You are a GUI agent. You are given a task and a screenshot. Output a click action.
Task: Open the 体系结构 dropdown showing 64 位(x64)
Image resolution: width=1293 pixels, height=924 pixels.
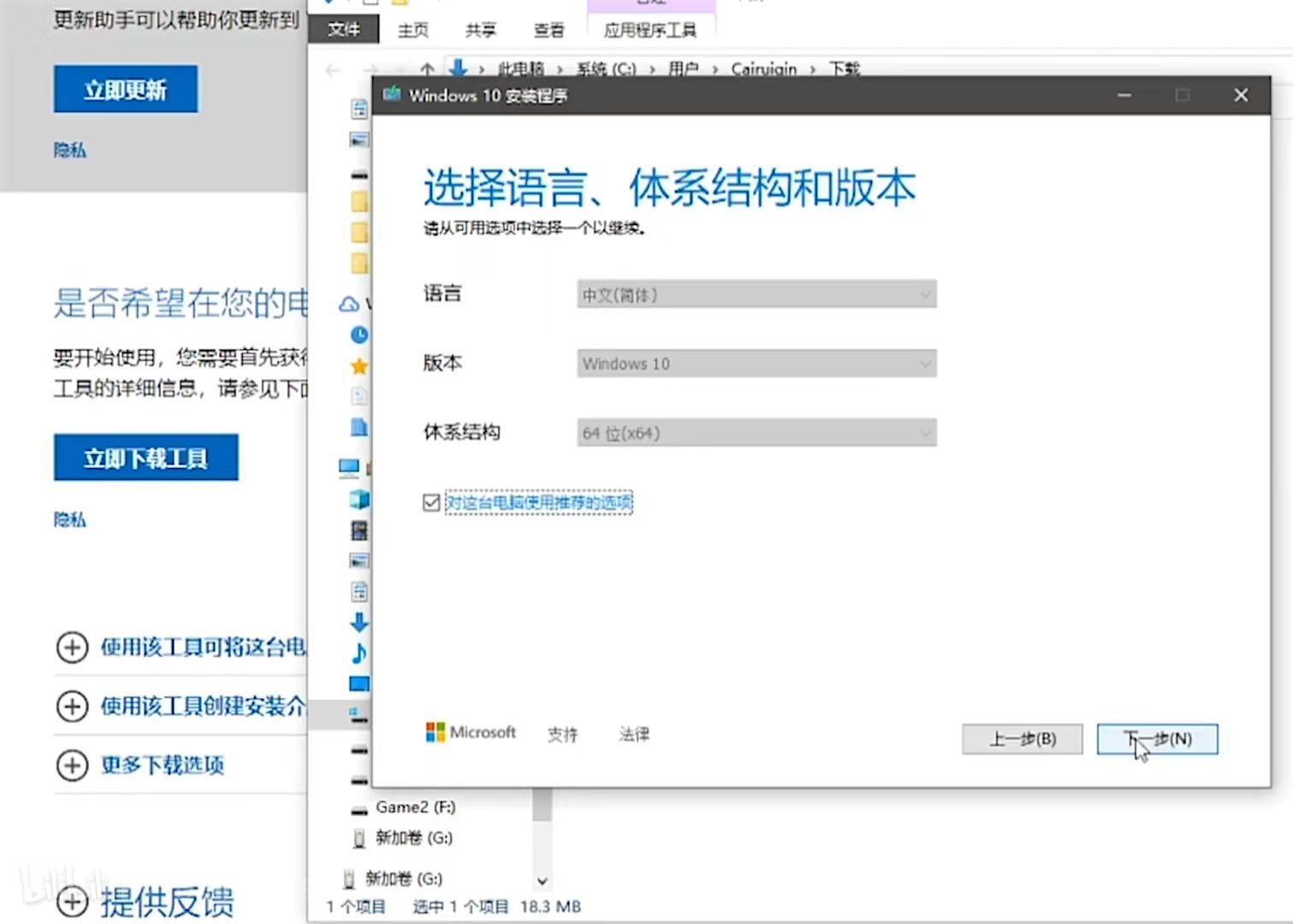pyautogui.click(x=756, y=433)
